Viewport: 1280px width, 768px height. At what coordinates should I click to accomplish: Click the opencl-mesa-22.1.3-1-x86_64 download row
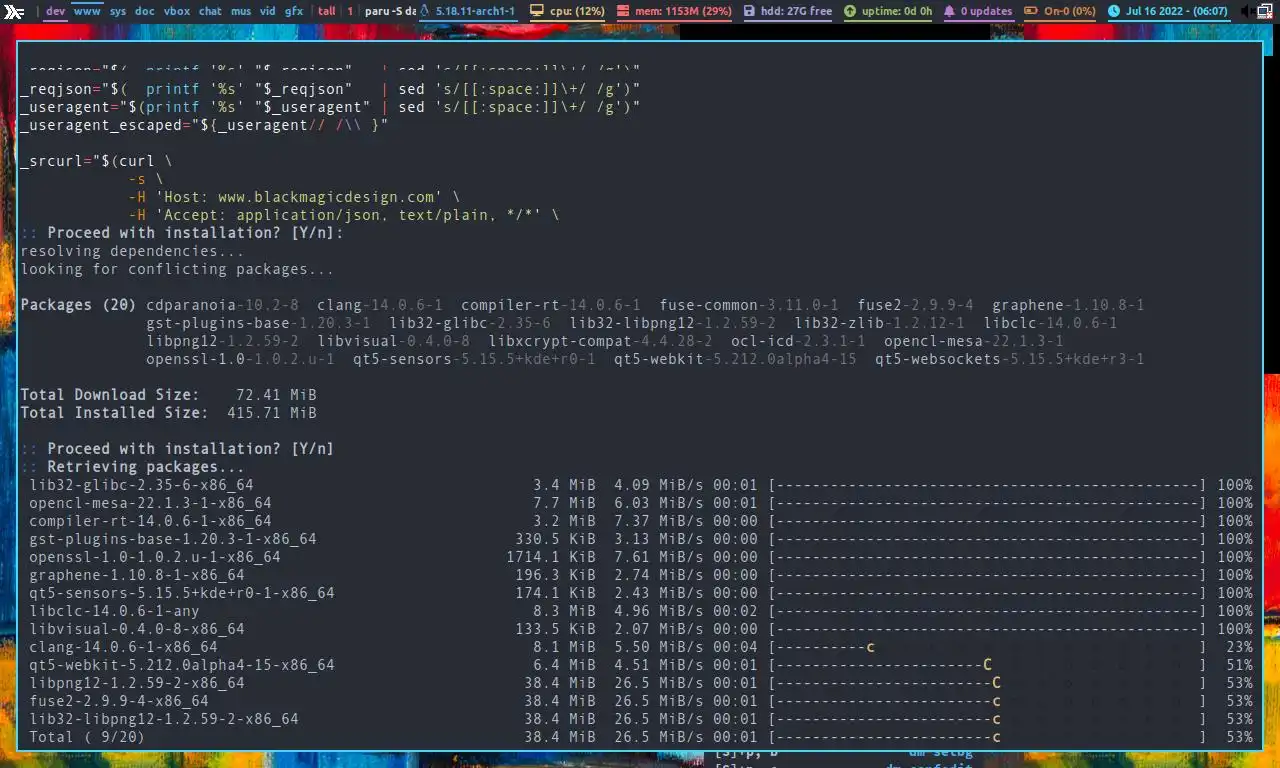tap(640, 503)
